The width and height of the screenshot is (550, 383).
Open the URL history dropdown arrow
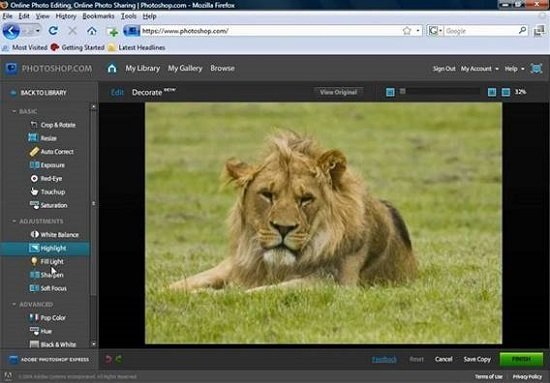(x=418, y=31)
